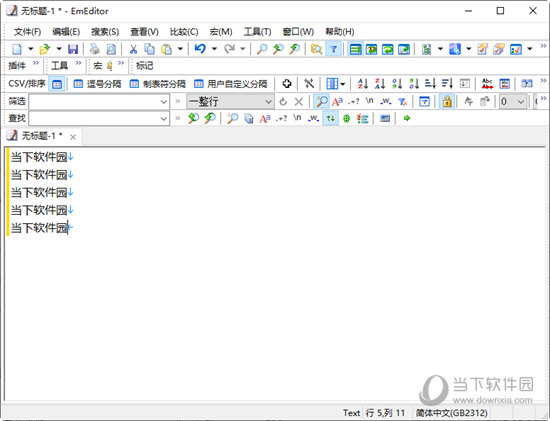Click the filter abort X icon

point(299,102)
